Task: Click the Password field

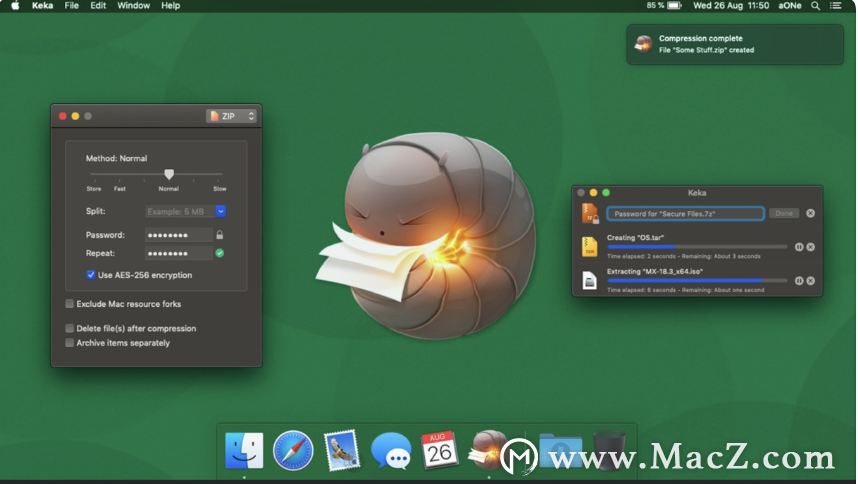Action: point(178,235)
